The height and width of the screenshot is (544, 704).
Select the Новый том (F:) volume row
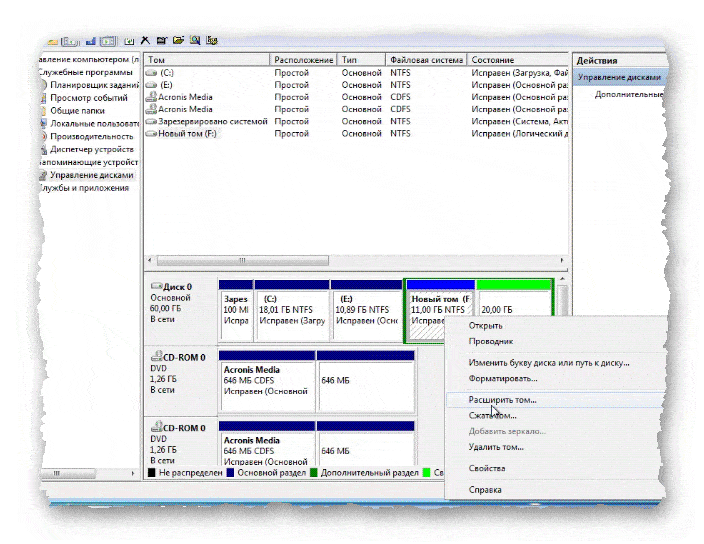click(356, 133)
